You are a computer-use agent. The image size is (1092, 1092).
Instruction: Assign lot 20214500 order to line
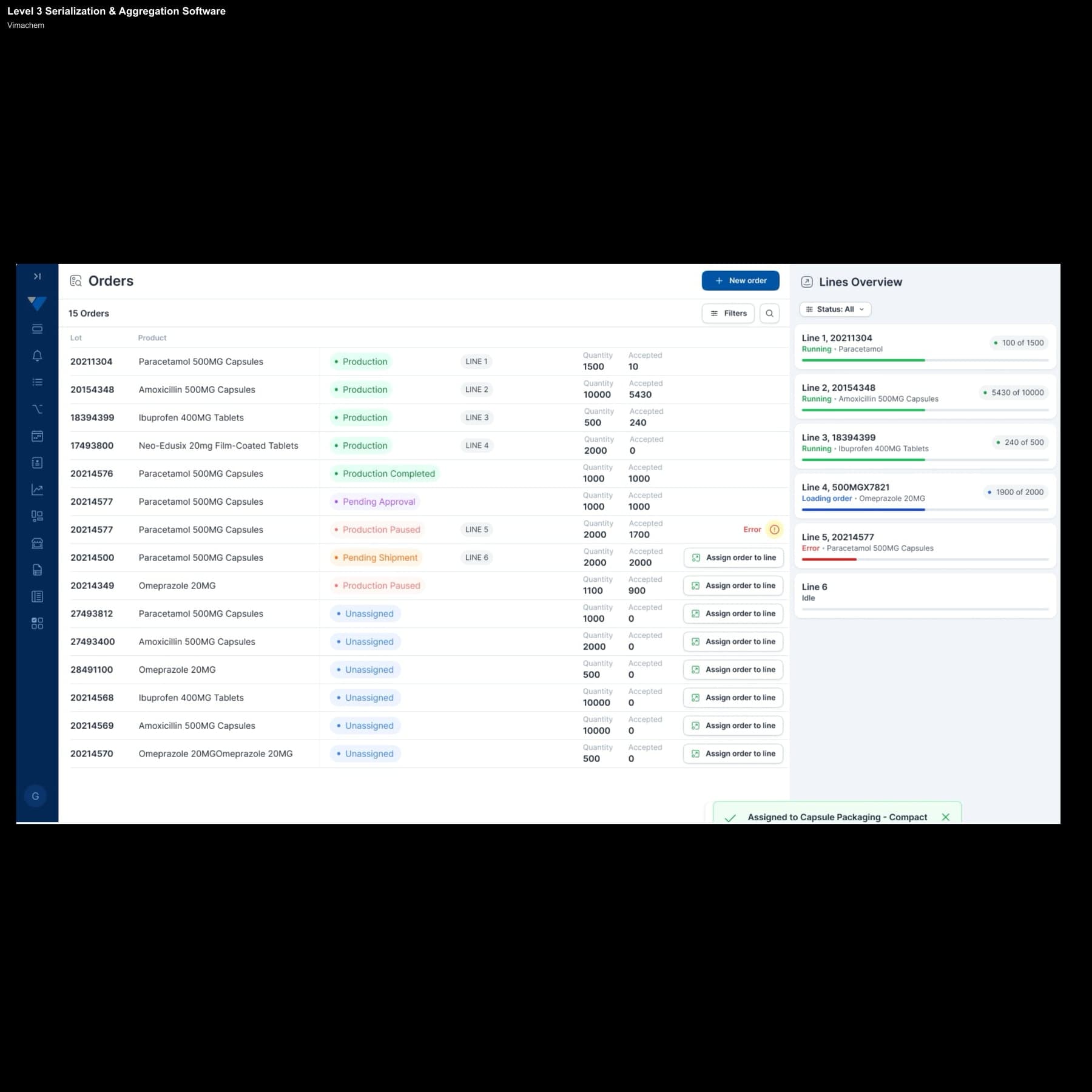733,558
